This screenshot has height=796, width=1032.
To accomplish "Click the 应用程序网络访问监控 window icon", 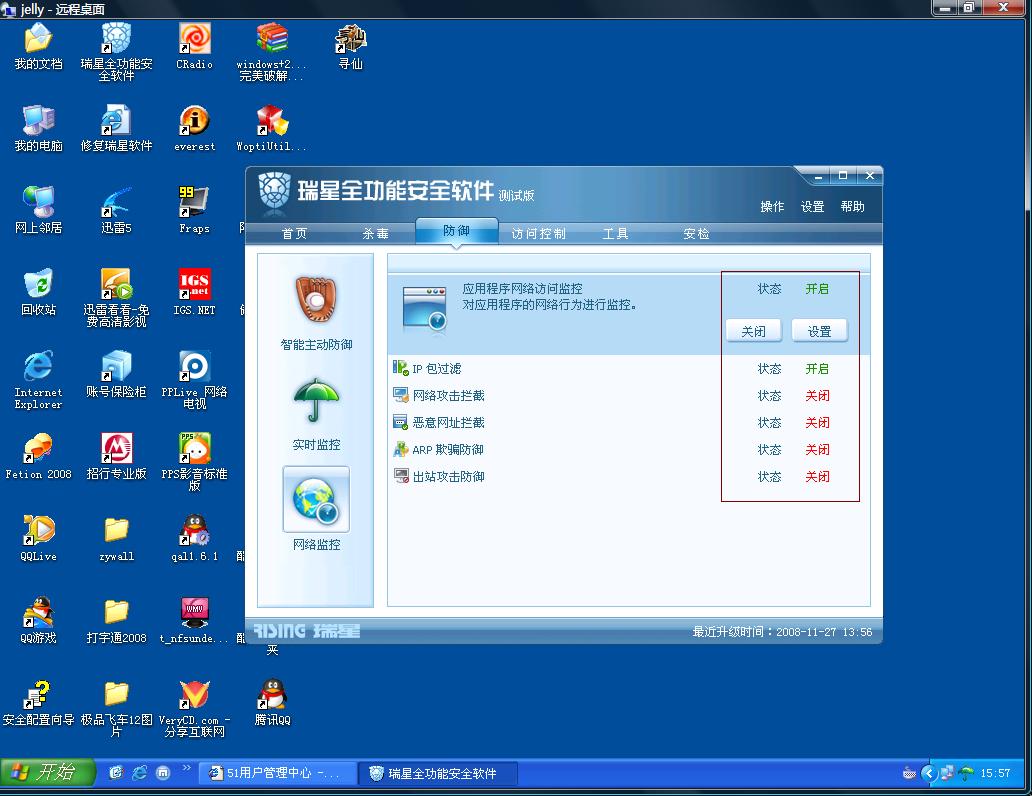I will coord(425,309).
